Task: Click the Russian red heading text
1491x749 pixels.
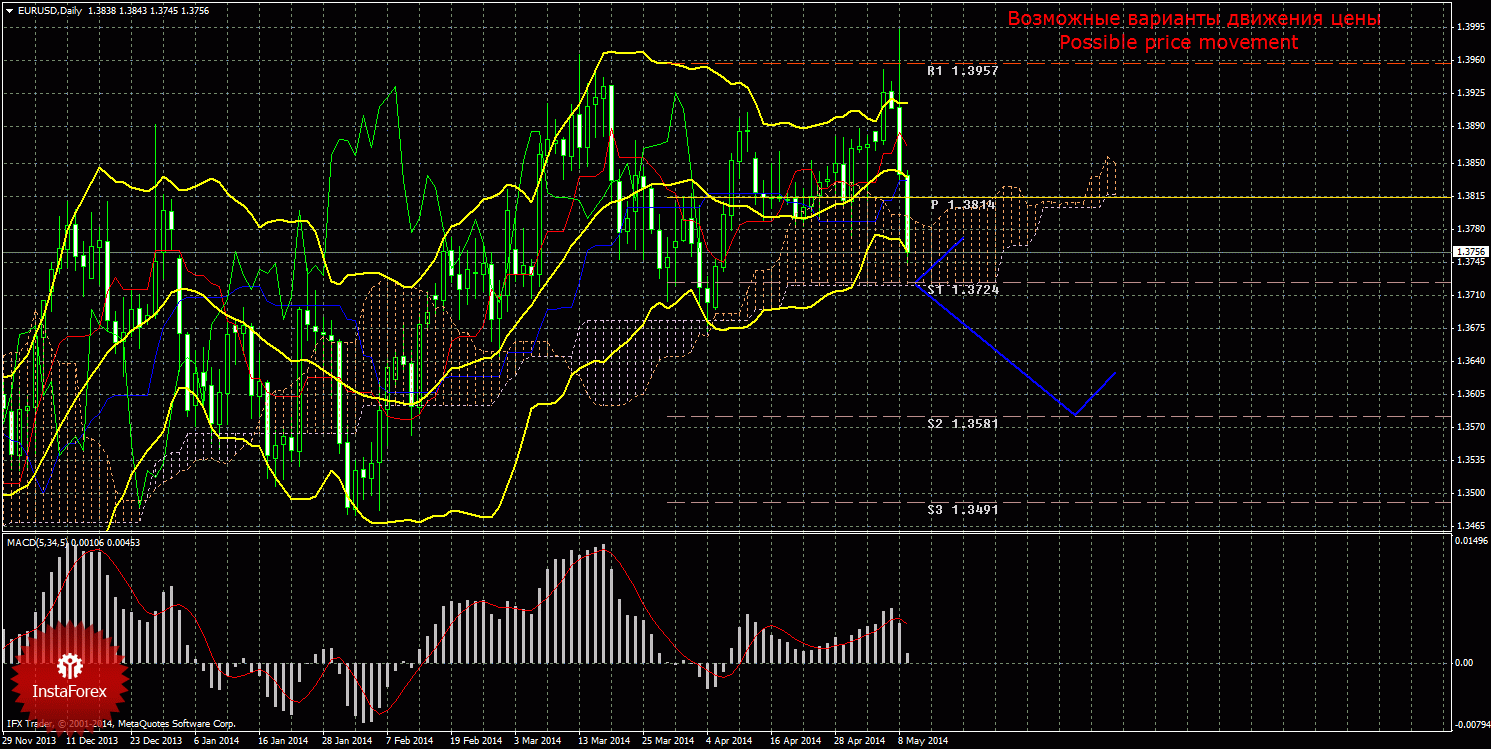Action: (x=1193, y=19)
